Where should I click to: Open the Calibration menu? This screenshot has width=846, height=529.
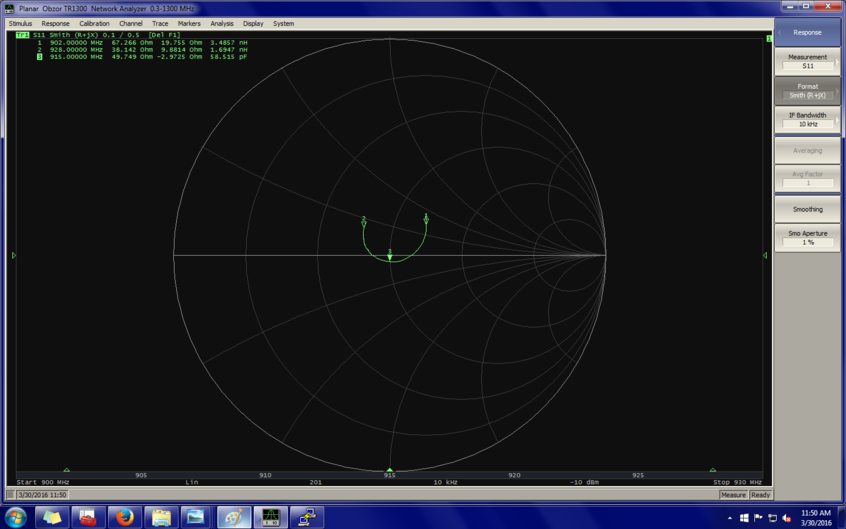click(94, 23)
